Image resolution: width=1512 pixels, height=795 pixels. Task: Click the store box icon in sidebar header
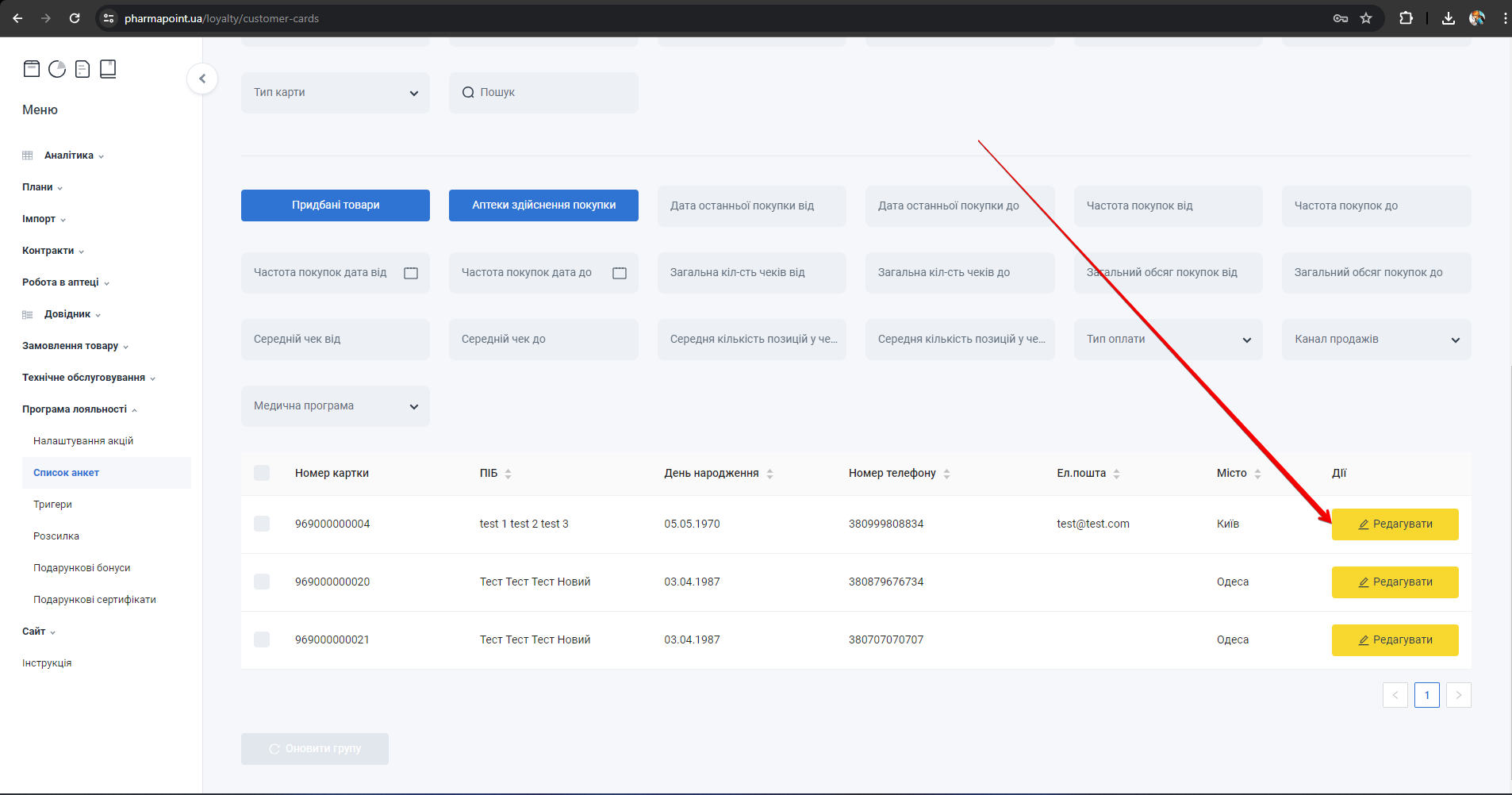coord(32,69)
